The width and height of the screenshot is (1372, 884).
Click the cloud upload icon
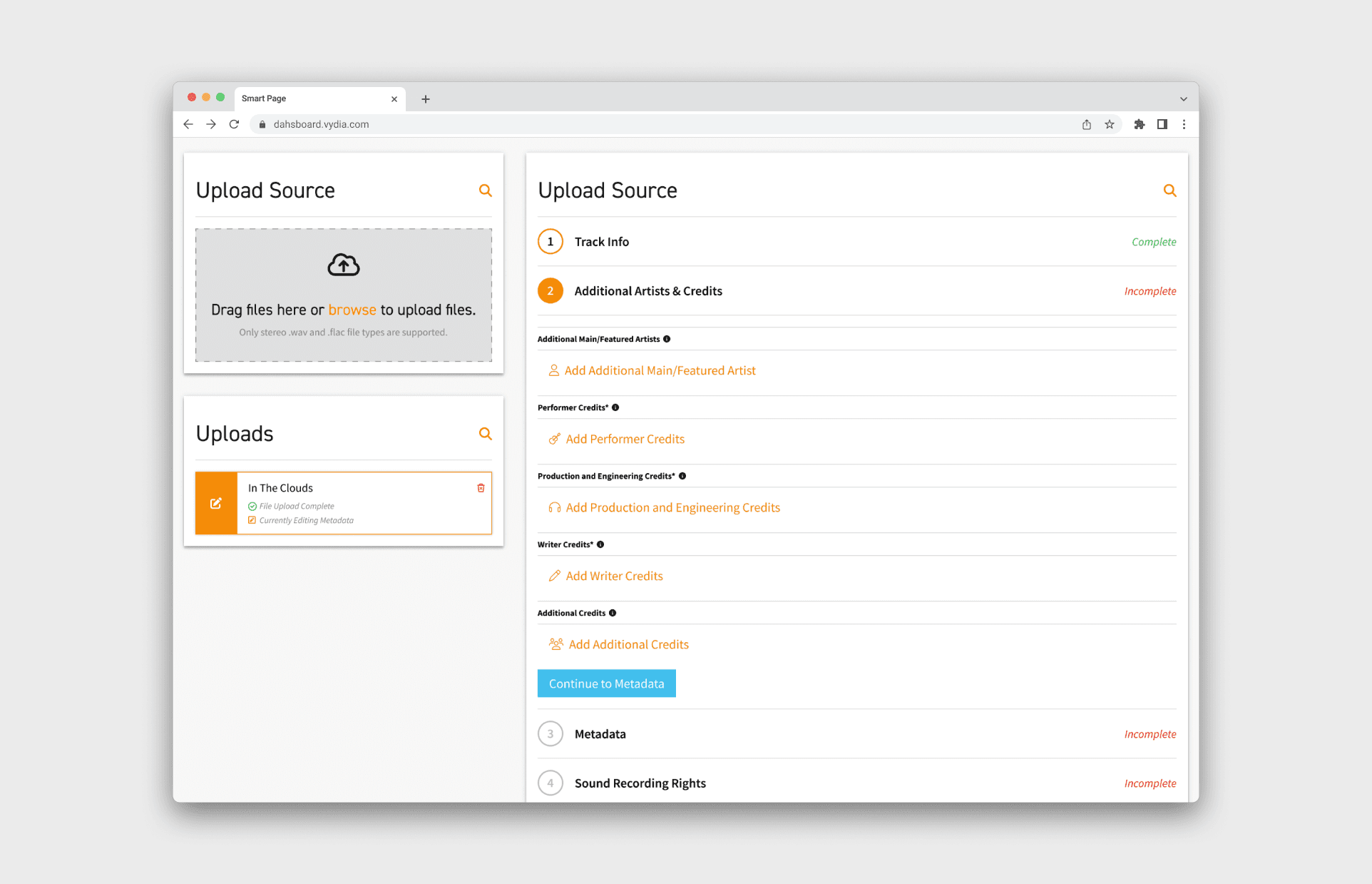(x=343, y=265)
